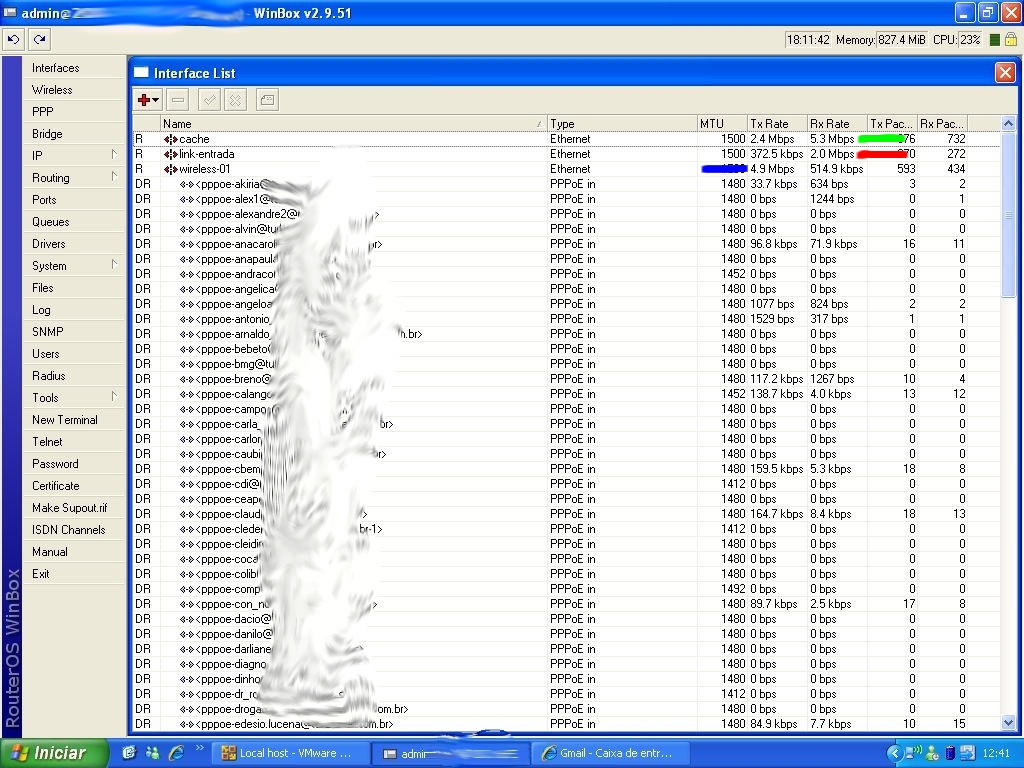This screenshot has width=1024, height=768.
Task: Sort by Tx Pac... column header
Action: tap(892, 123)
